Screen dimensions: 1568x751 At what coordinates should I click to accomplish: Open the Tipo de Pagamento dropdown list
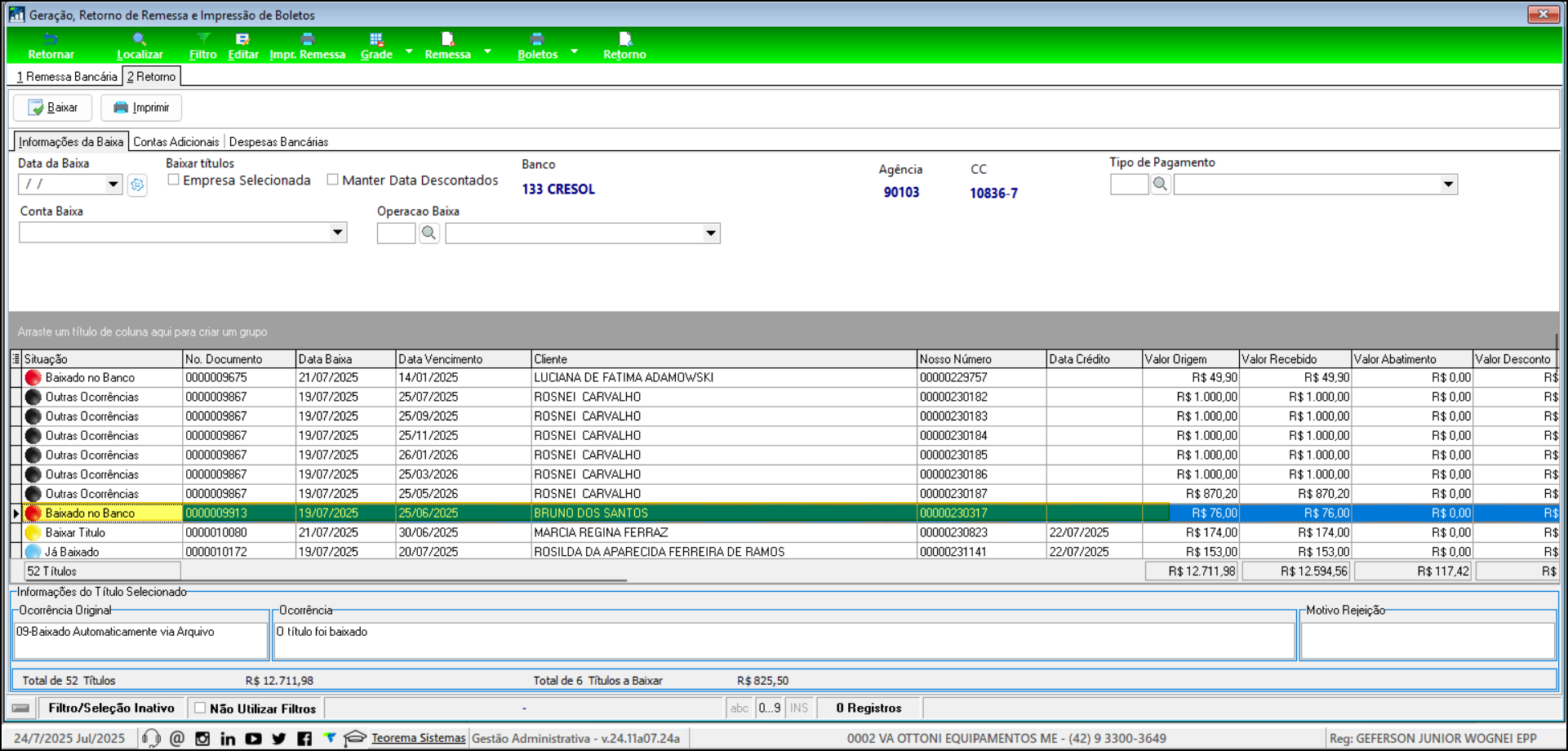click(1448, 184)
